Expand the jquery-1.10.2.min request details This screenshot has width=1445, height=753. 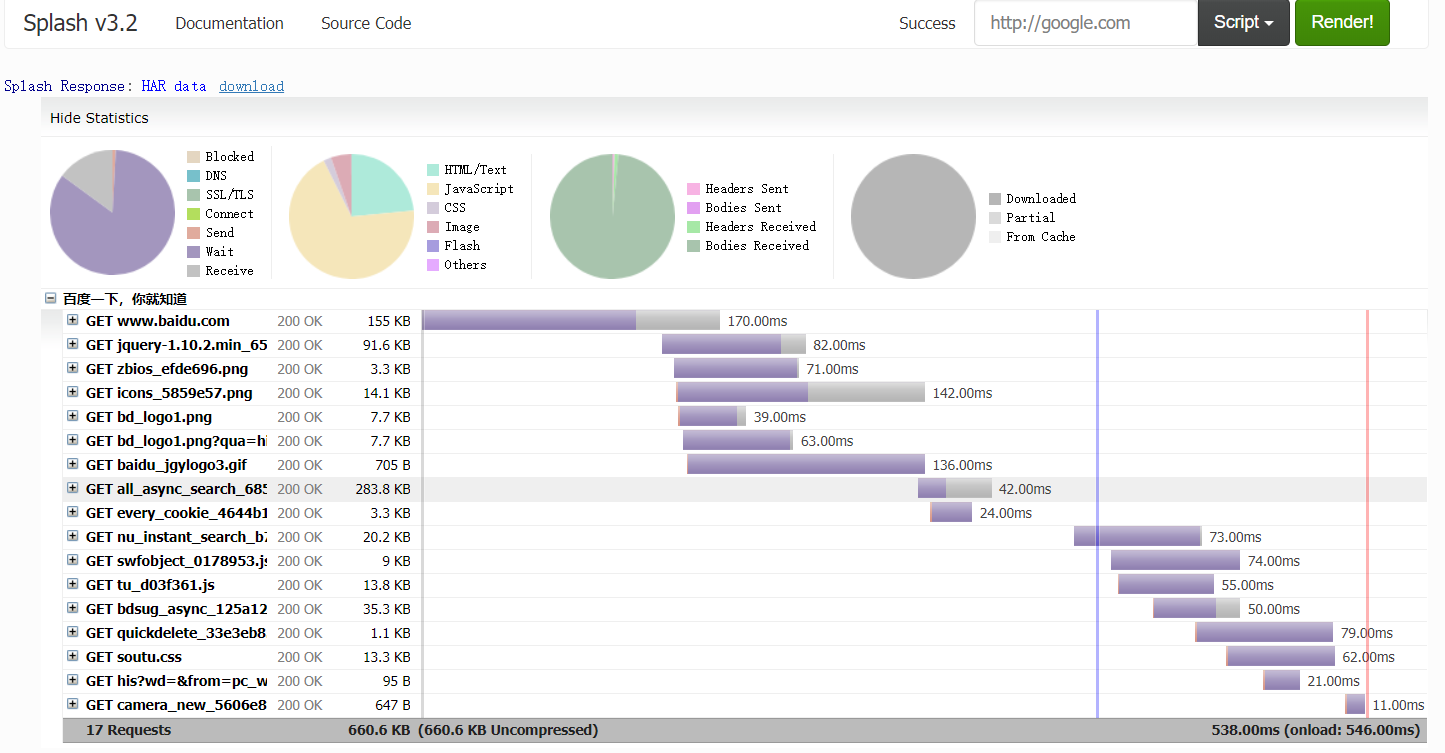73,344
